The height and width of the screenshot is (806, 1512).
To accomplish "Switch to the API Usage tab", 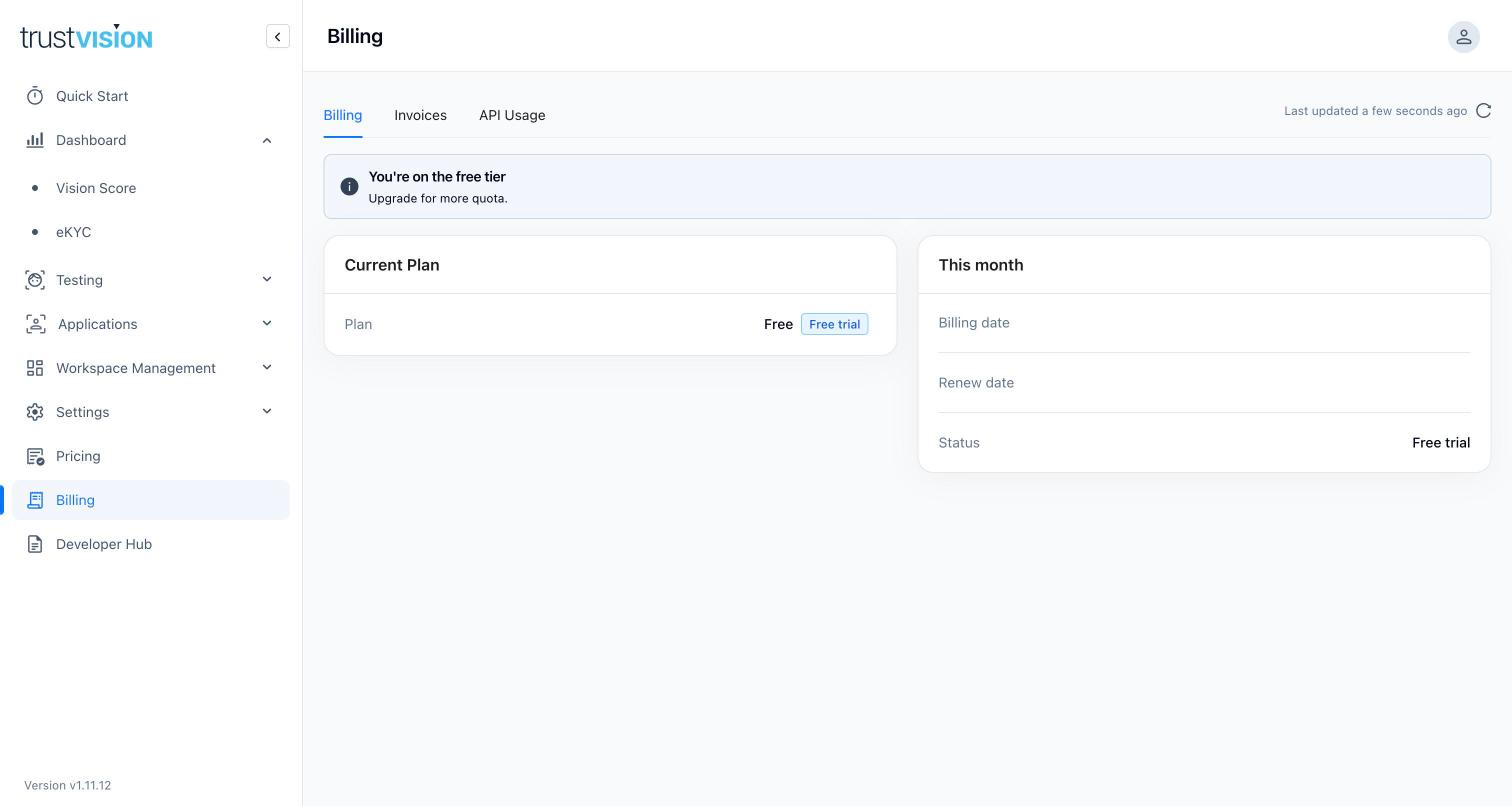I will click(x=512, y=115).
